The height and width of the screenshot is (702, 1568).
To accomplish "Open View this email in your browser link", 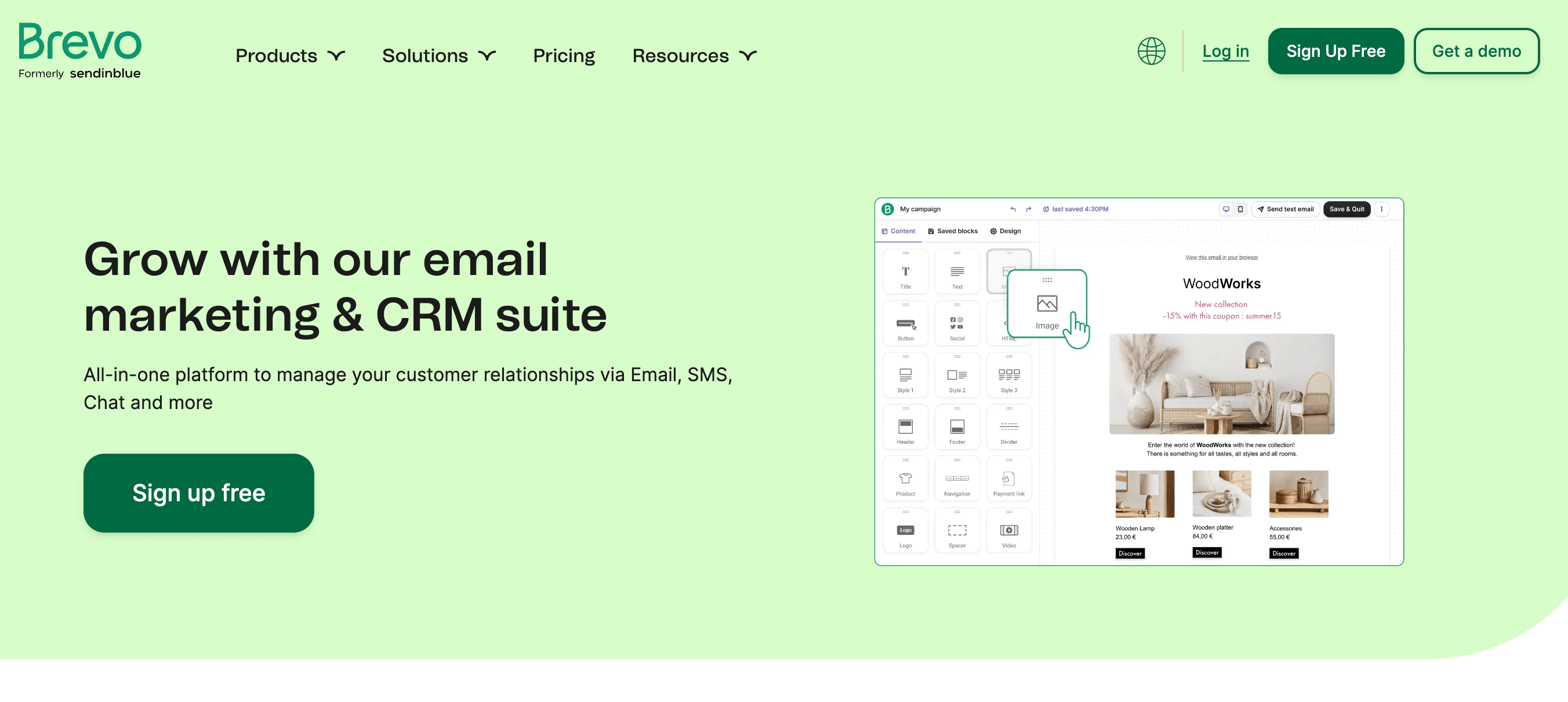I will [x=1221, y=257].
